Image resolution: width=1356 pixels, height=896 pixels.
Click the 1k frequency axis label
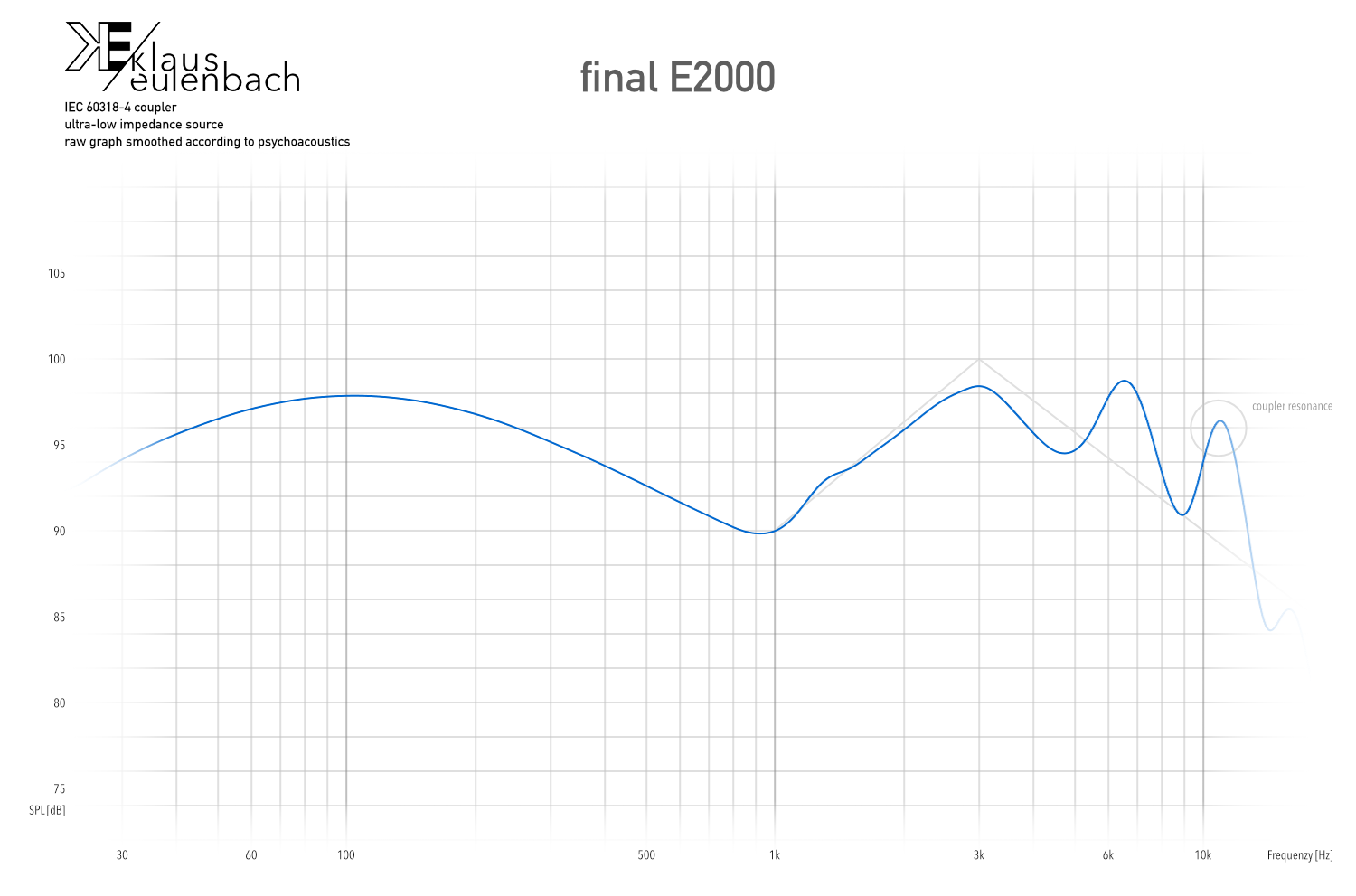pos(775,855)
